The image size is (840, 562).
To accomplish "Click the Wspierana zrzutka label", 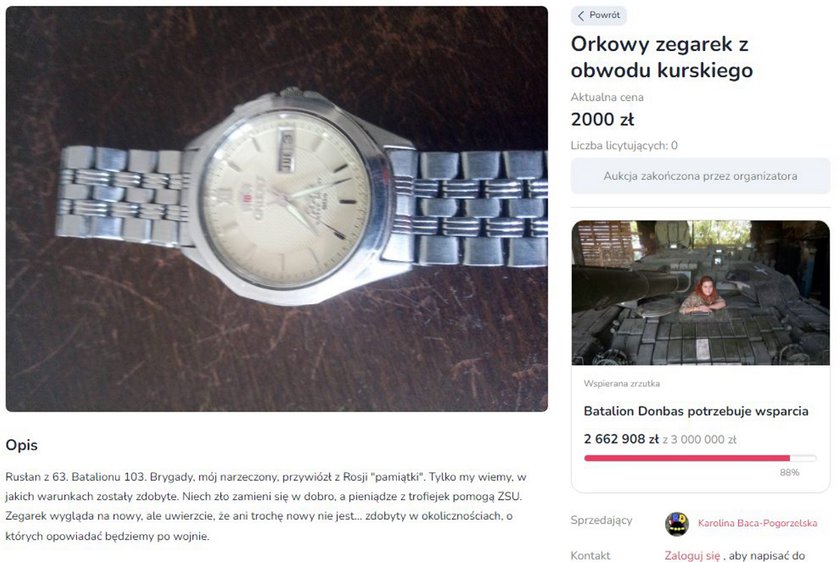I will coord(621,384).
